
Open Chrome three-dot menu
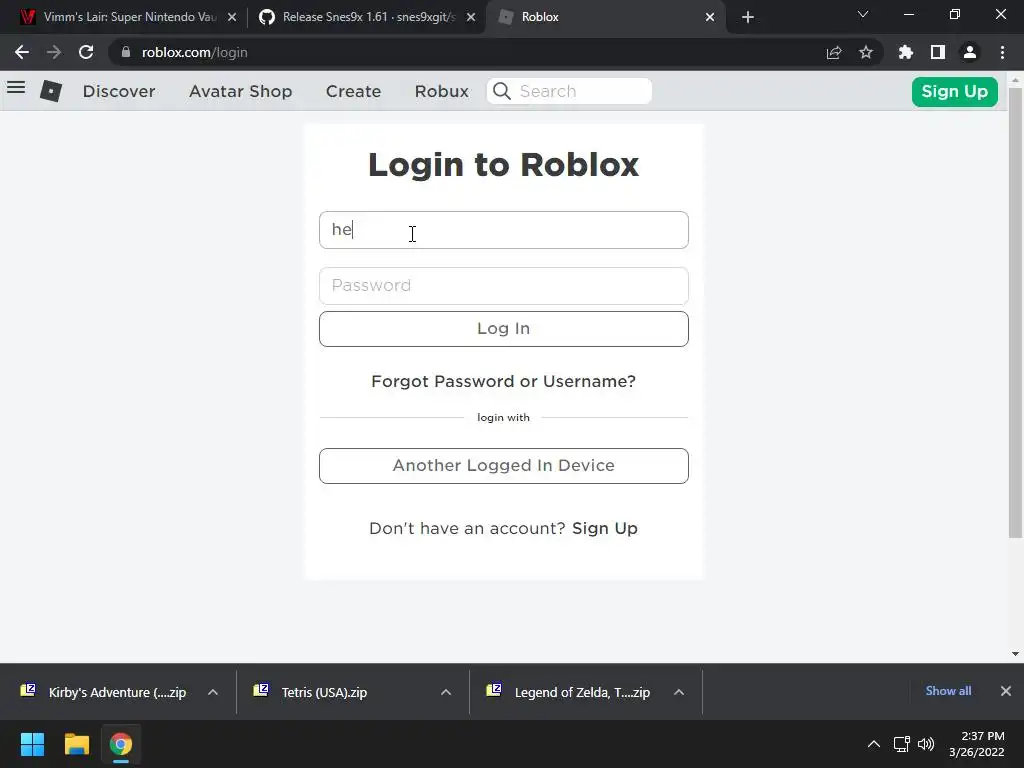[x=1002, y=52]
